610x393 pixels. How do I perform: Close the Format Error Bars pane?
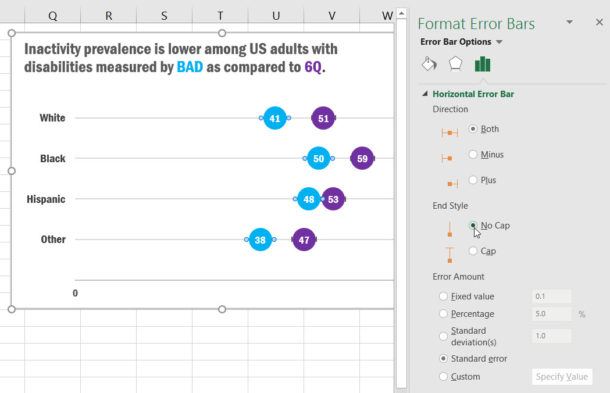pos(599,22)
